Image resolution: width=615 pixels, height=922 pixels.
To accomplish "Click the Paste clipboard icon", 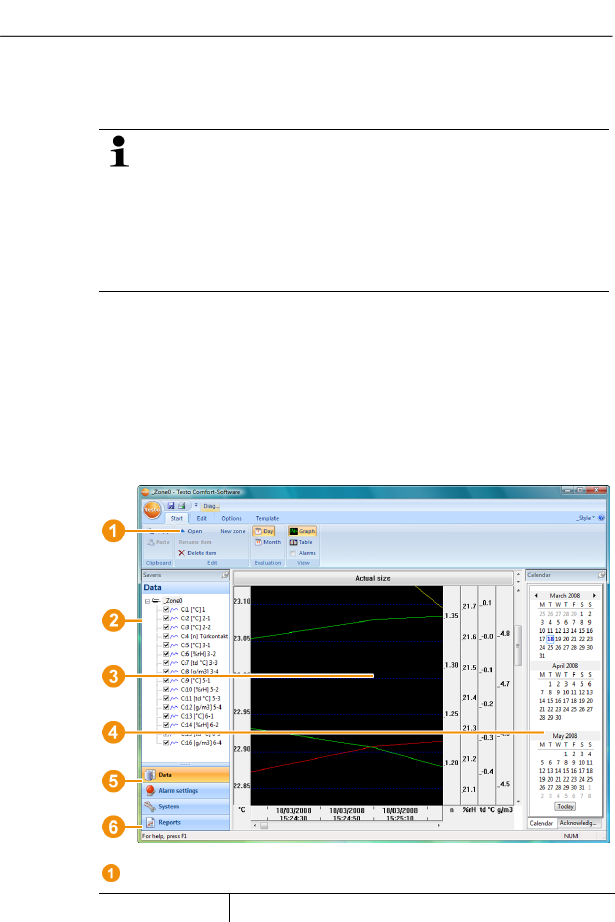I will [151, 542].
